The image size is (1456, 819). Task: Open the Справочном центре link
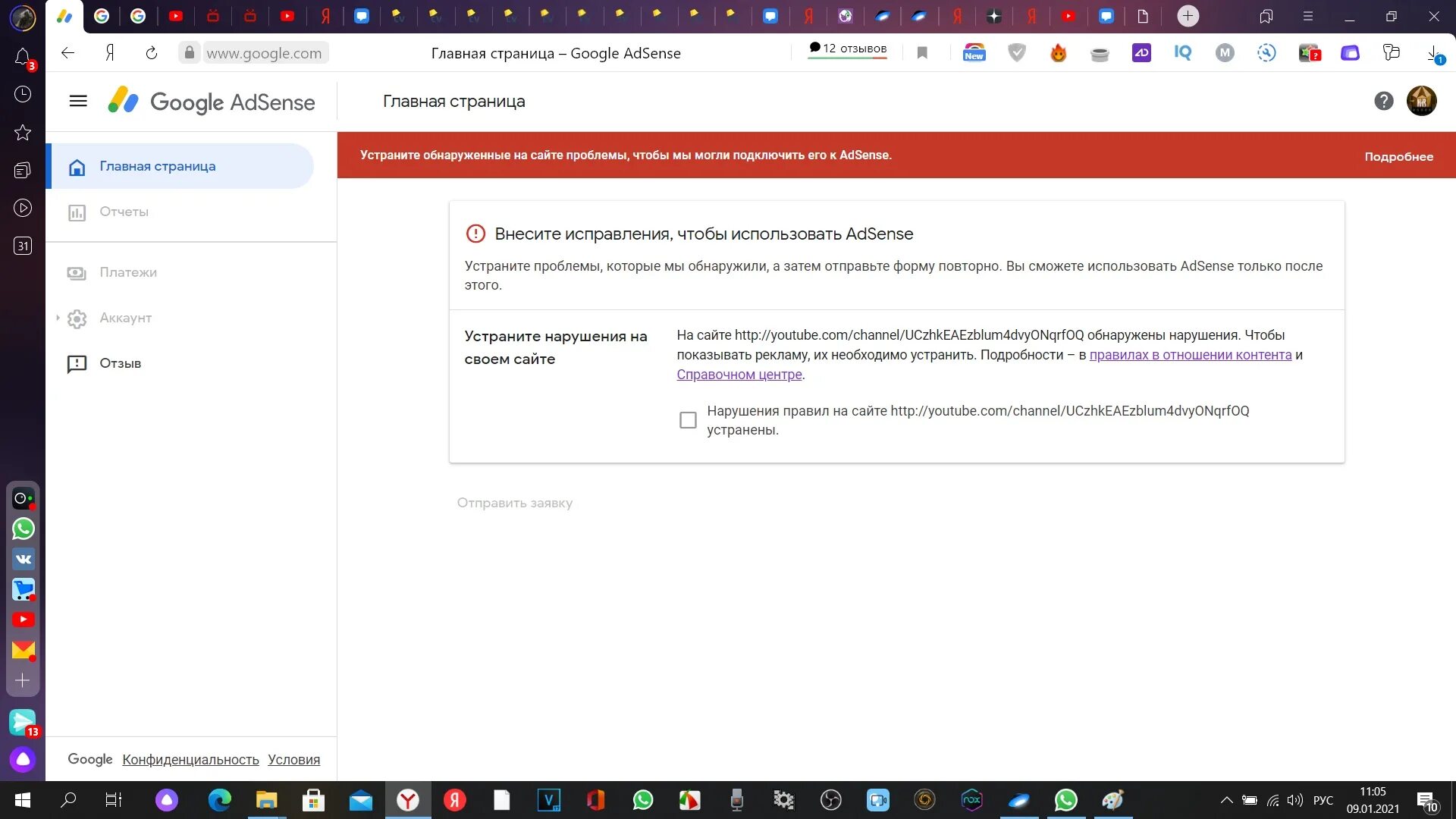[739, 375]
